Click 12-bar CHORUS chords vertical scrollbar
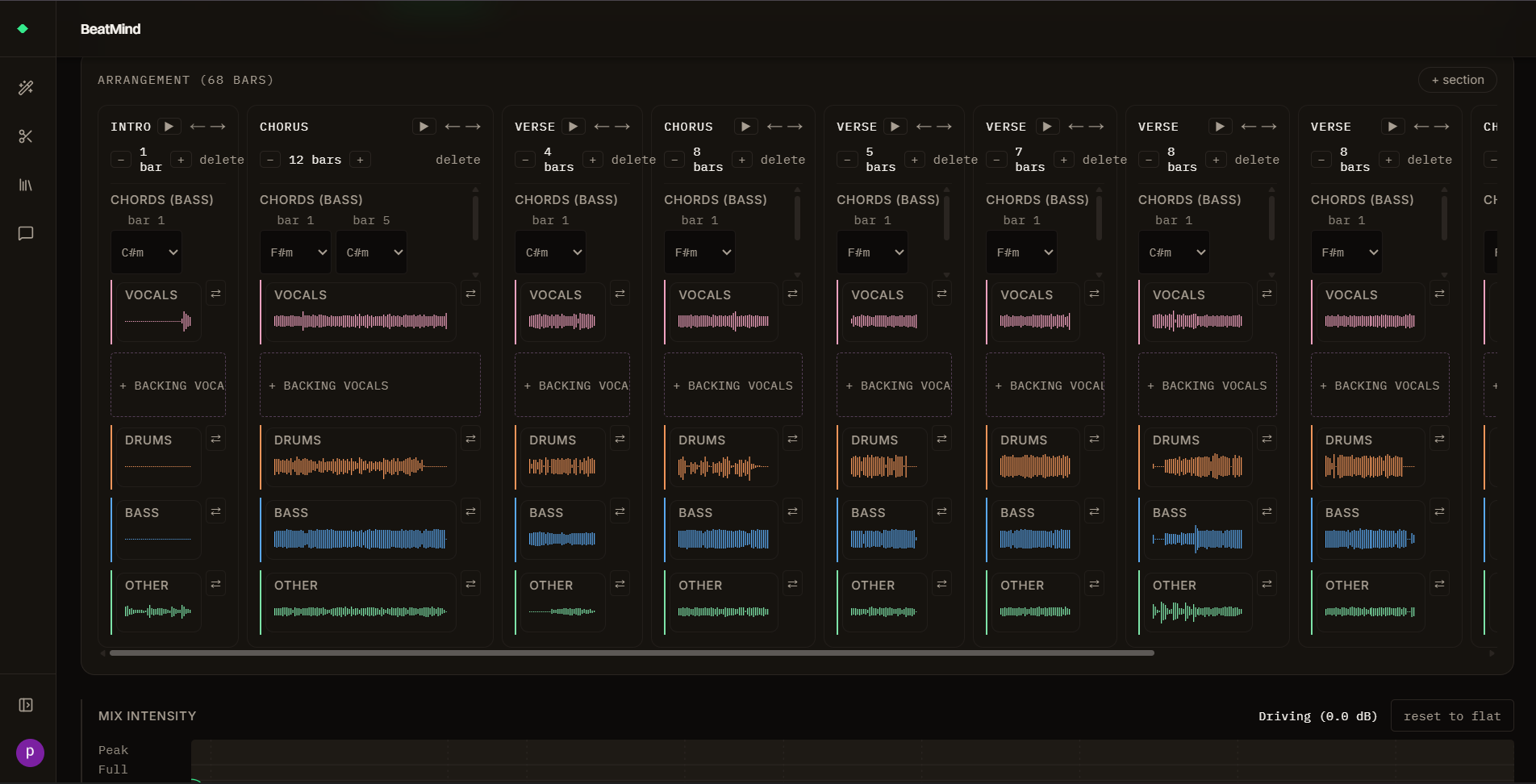The height and width of the screenshot is (784, 1536). [475, 218]
